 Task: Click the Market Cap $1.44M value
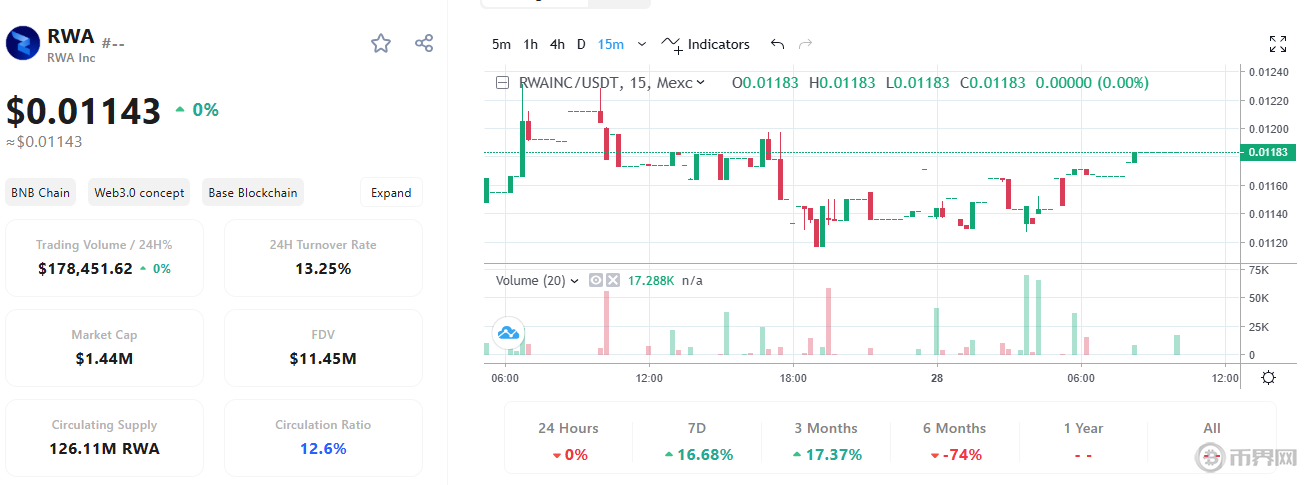(x=105, y=358)
